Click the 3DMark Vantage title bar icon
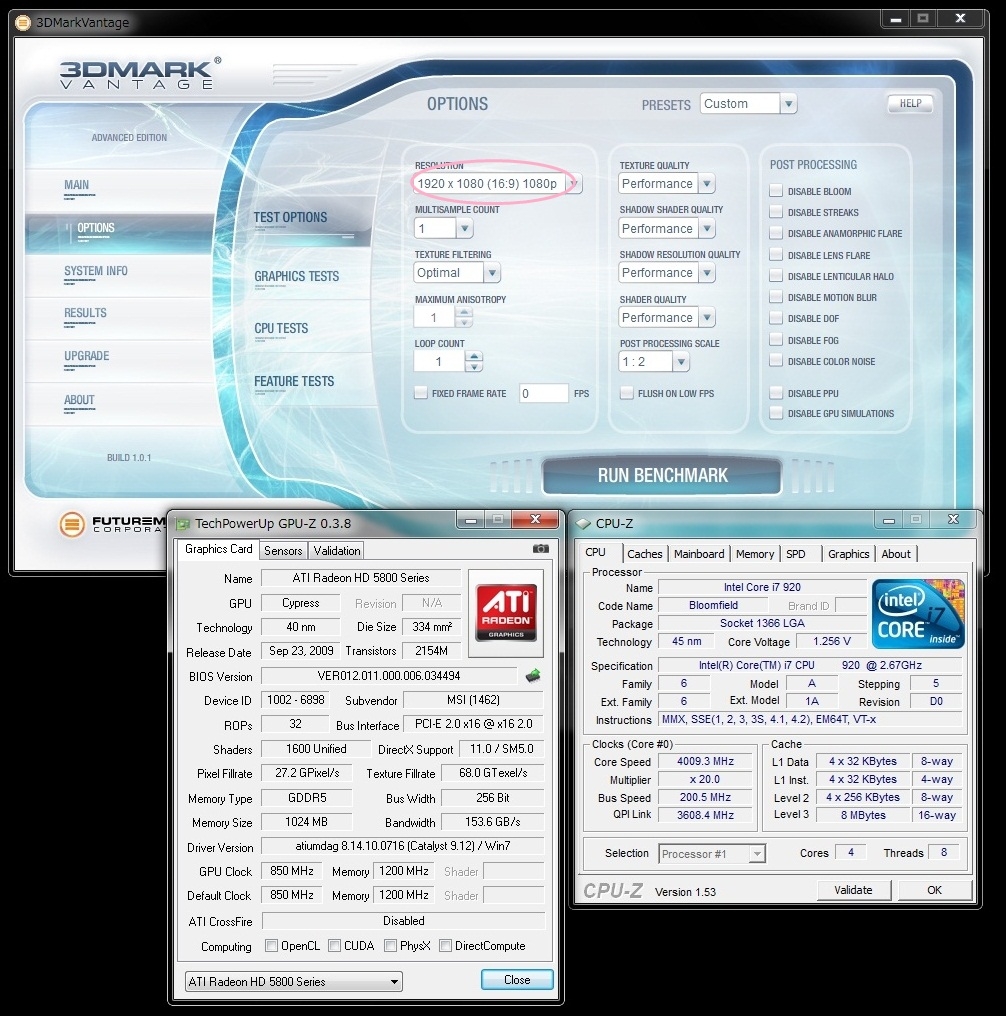This screenshot has height=1016, width=1006. point(23,23)
